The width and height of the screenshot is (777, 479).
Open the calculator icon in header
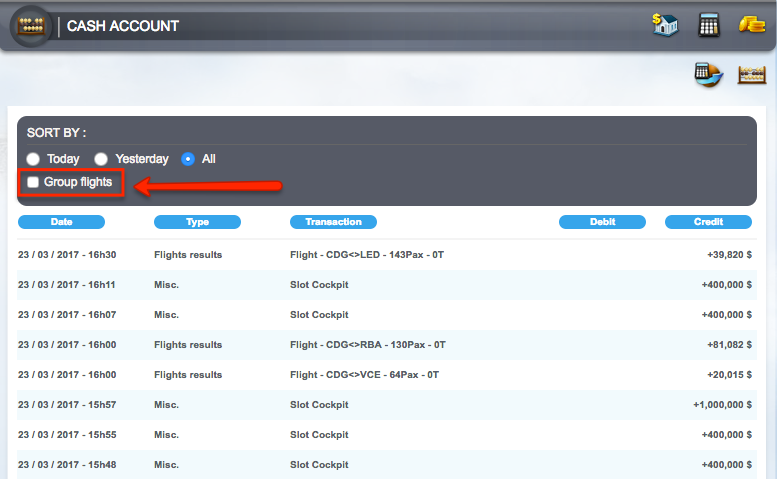(x=709, y=25)
